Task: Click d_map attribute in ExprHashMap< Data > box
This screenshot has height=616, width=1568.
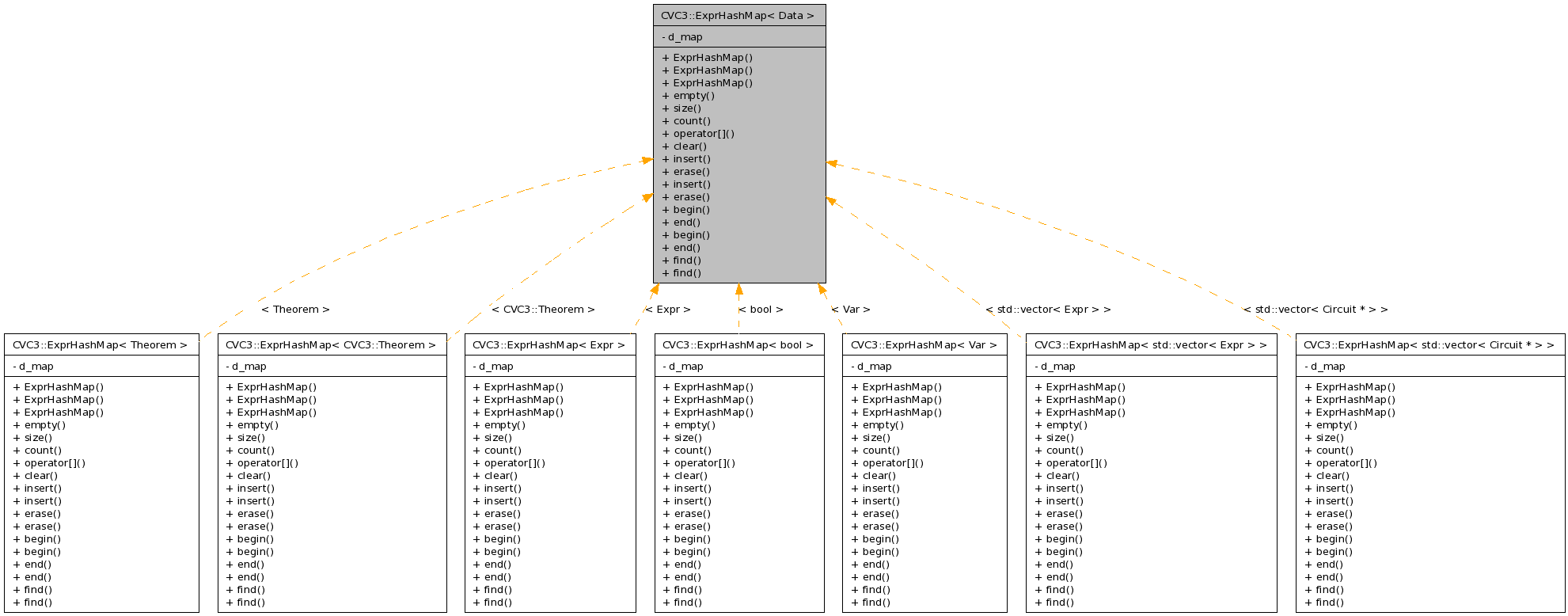Action: pos(685,37)
